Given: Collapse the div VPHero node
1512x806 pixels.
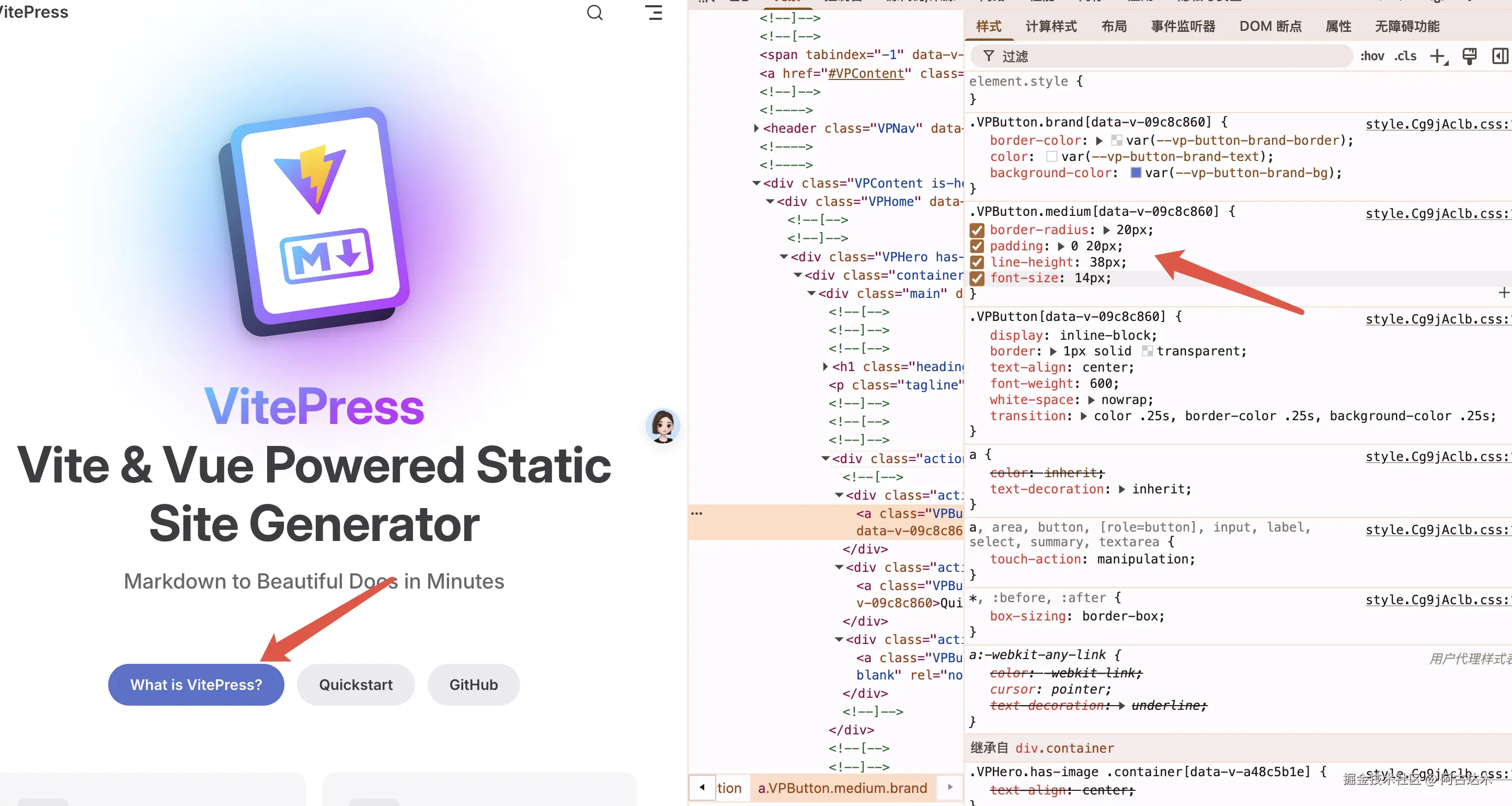Looking at the screenshot, I should (x=784, y=256).
